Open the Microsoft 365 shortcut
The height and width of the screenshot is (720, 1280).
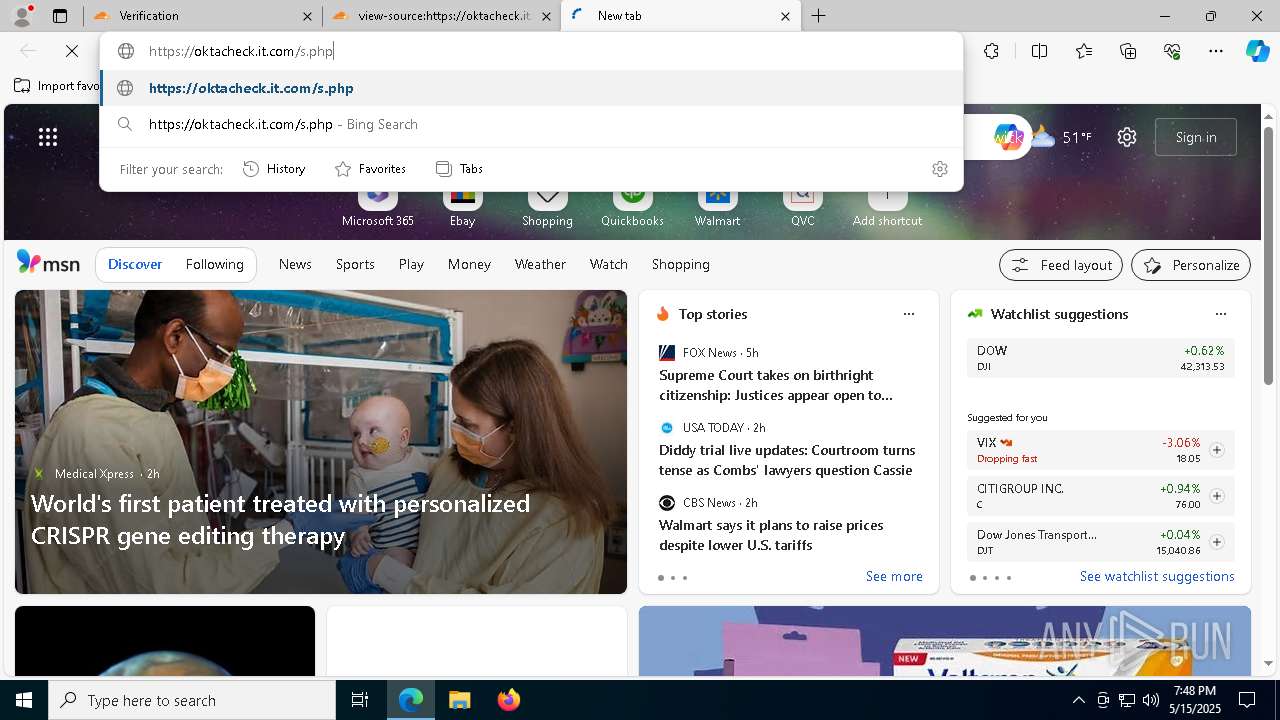377,207
